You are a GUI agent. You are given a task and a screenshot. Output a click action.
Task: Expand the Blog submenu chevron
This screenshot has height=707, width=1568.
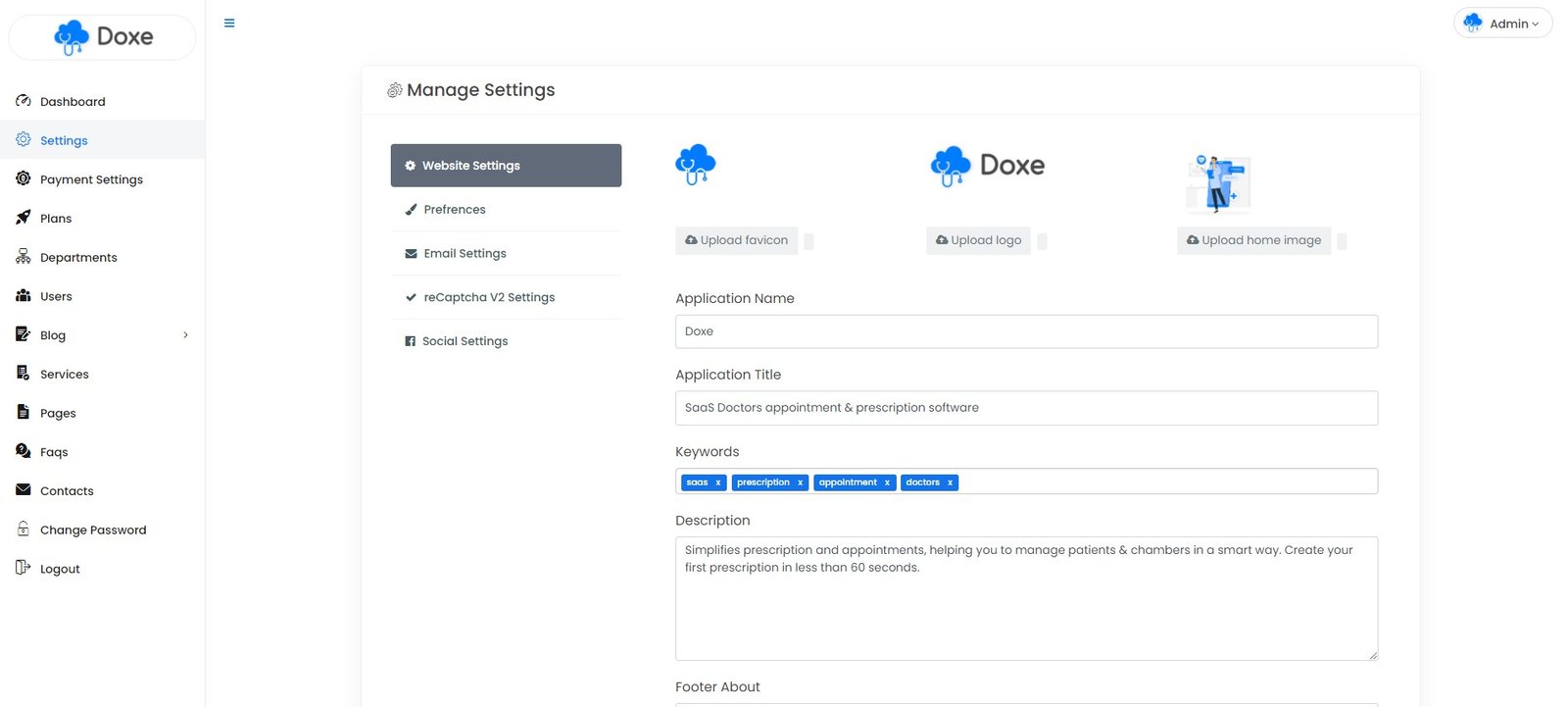tap(185, 335)
